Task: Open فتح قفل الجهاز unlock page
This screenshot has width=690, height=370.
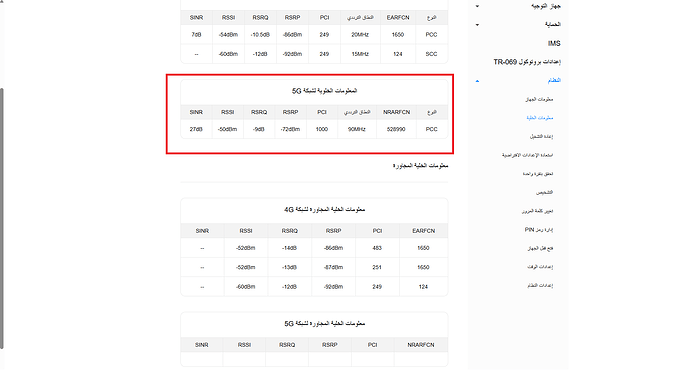Action: click(x=540, y=248)
